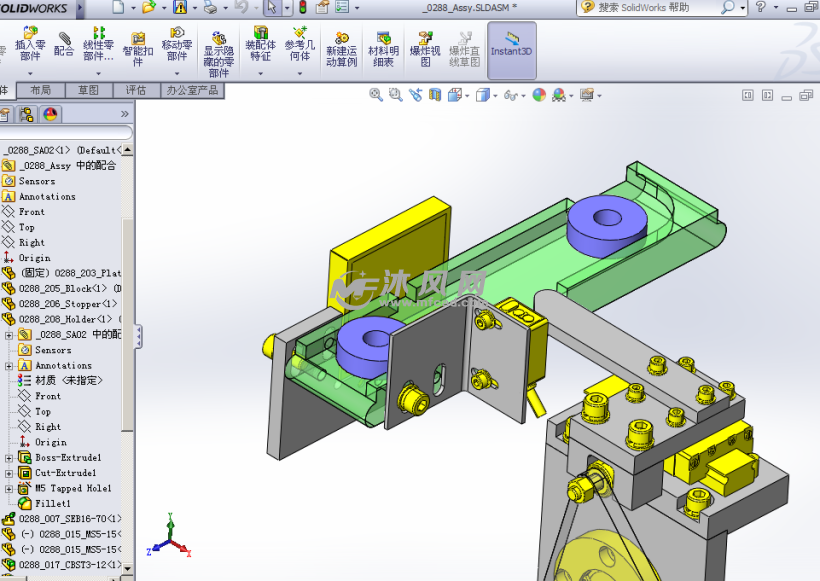The image size is (820, 581).
Task: Expand the Boss-Extrude1 feature node
Action: (9, 458)
